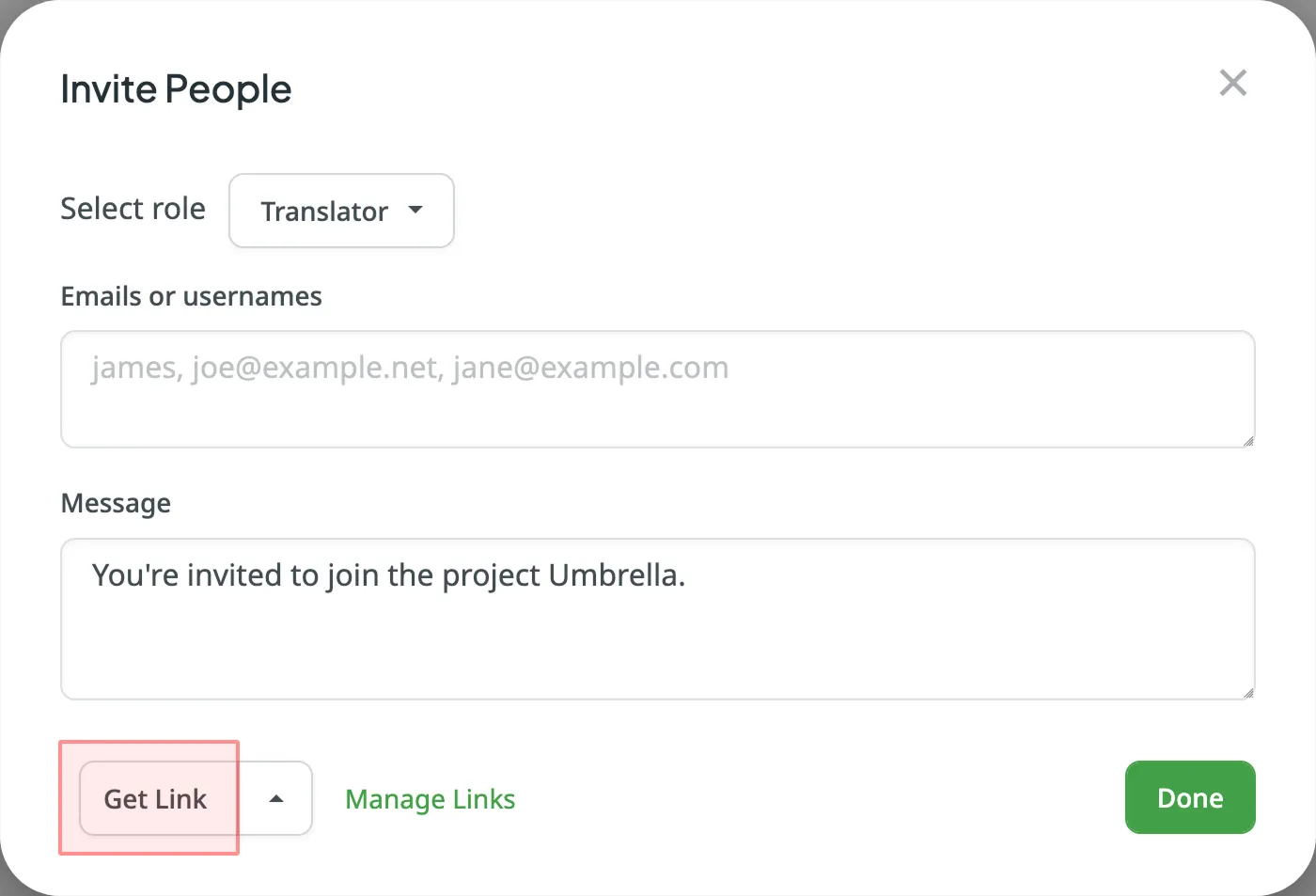This screenshot has width=1316, height=896.
Task: Click the "Invite People" dialog heading
Action: tap(176, 89)
